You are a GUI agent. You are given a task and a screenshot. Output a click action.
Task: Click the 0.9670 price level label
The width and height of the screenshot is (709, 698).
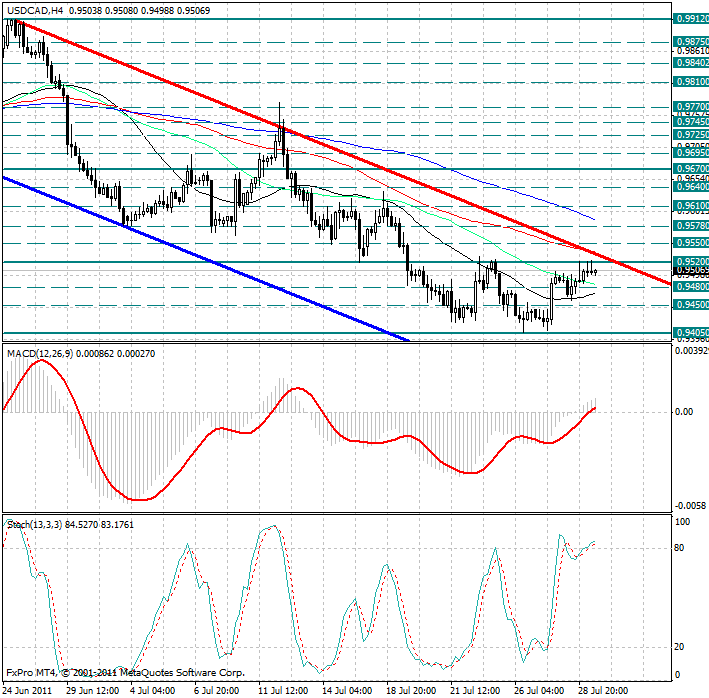[x=689, y=170]
